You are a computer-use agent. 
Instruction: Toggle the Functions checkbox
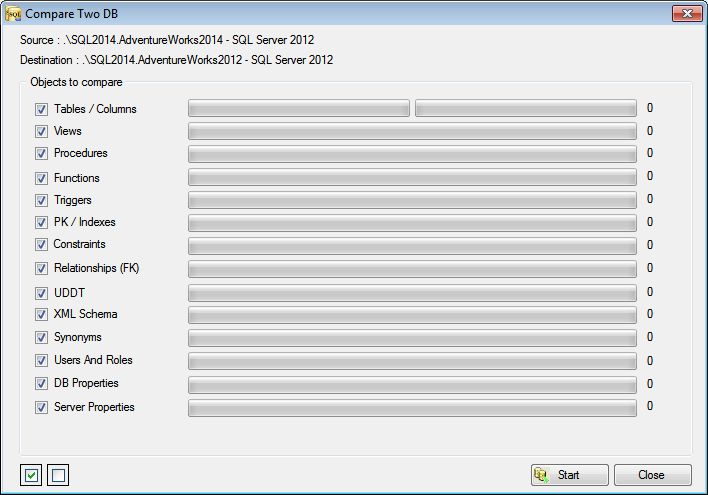click(x=41, y=178)
